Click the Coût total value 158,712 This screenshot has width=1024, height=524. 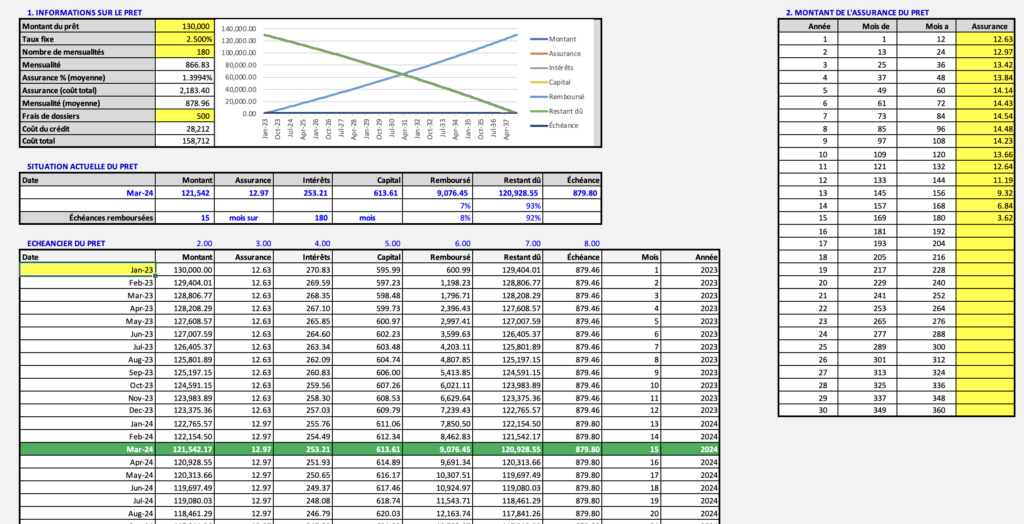click(x=184, y=141)
